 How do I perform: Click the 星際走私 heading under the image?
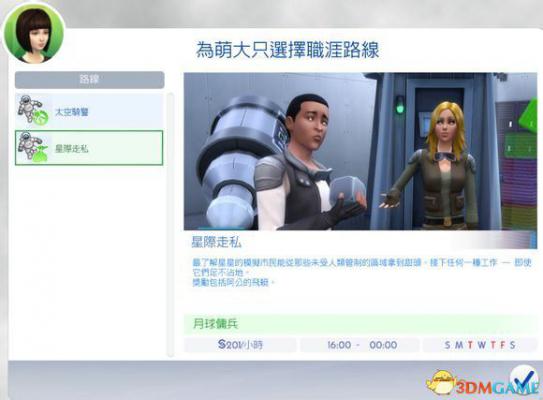point(216,242)
